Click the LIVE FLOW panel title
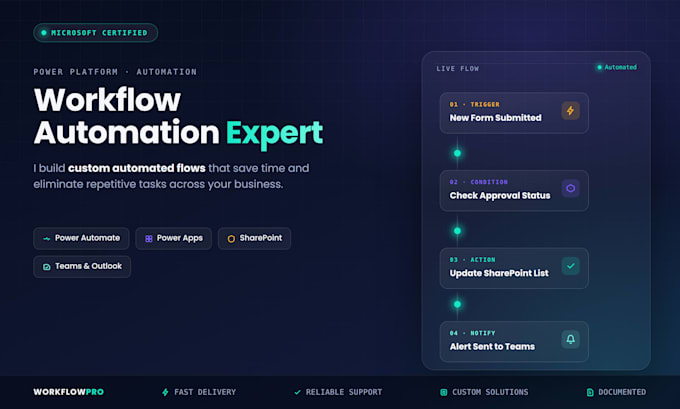The image size is (680, 409). point(458,69)
